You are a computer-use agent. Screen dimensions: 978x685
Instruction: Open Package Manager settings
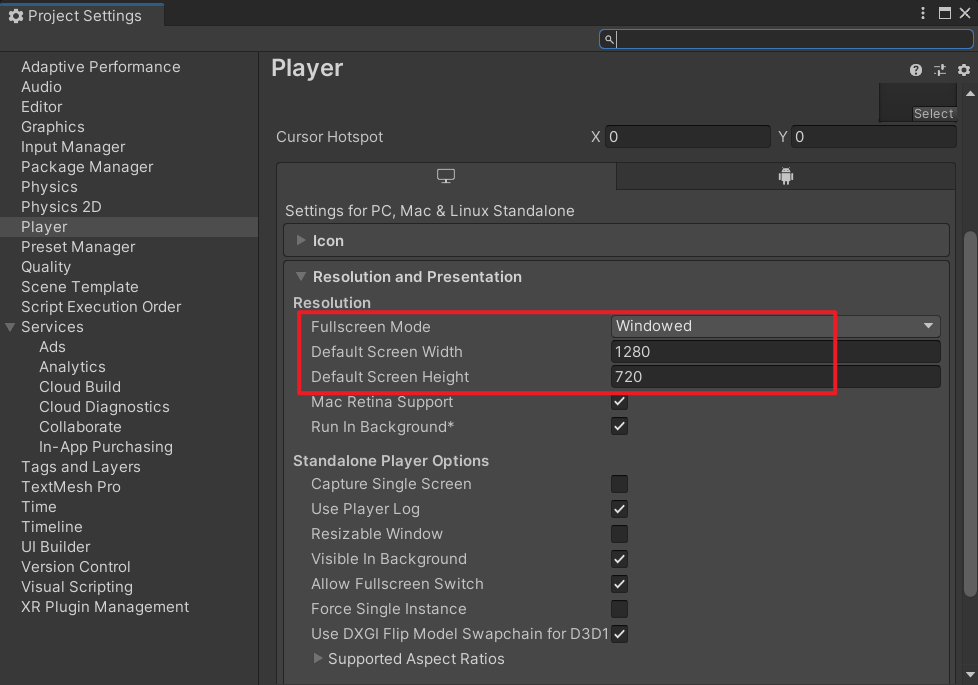87,167
